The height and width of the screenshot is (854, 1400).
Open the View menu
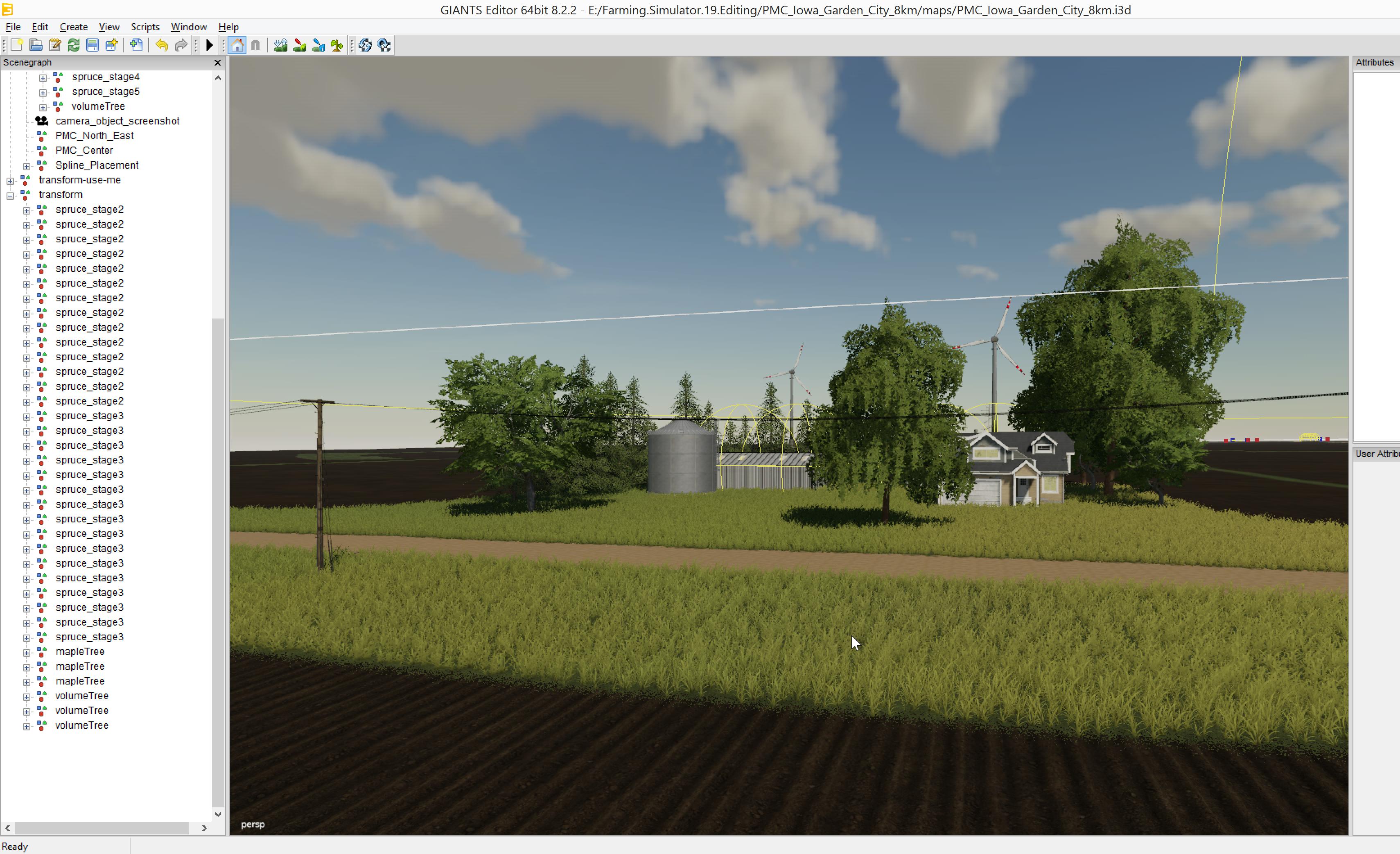click(109, 27)
